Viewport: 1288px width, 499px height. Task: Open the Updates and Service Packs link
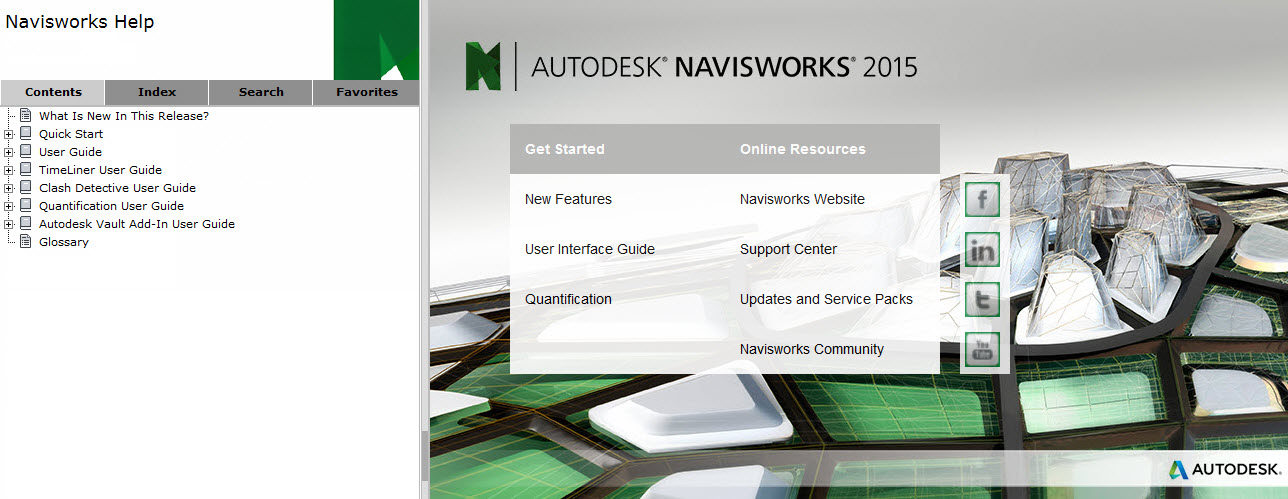tap(826, 299)
